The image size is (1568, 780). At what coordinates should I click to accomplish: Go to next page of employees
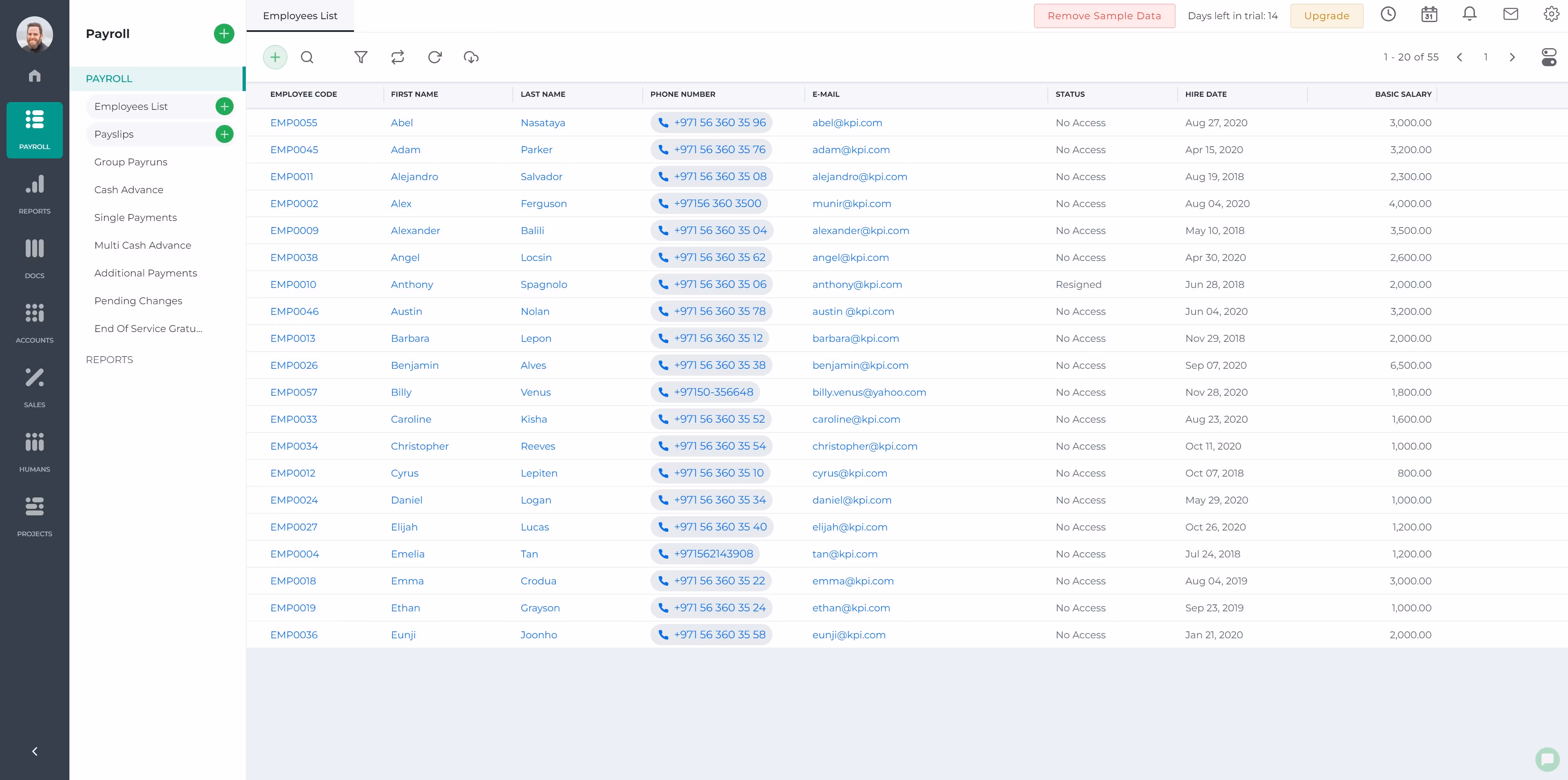tap(1512, 57)
